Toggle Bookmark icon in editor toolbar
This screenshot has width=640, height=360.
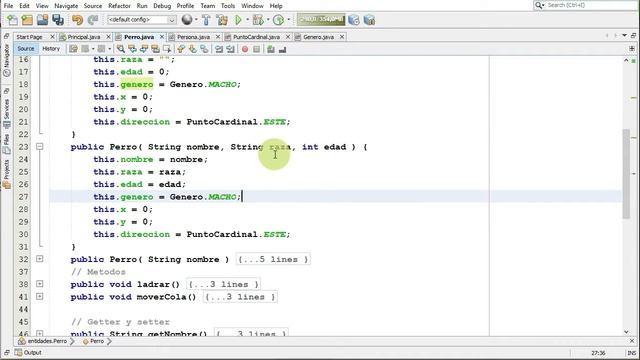tap(204, 49)
